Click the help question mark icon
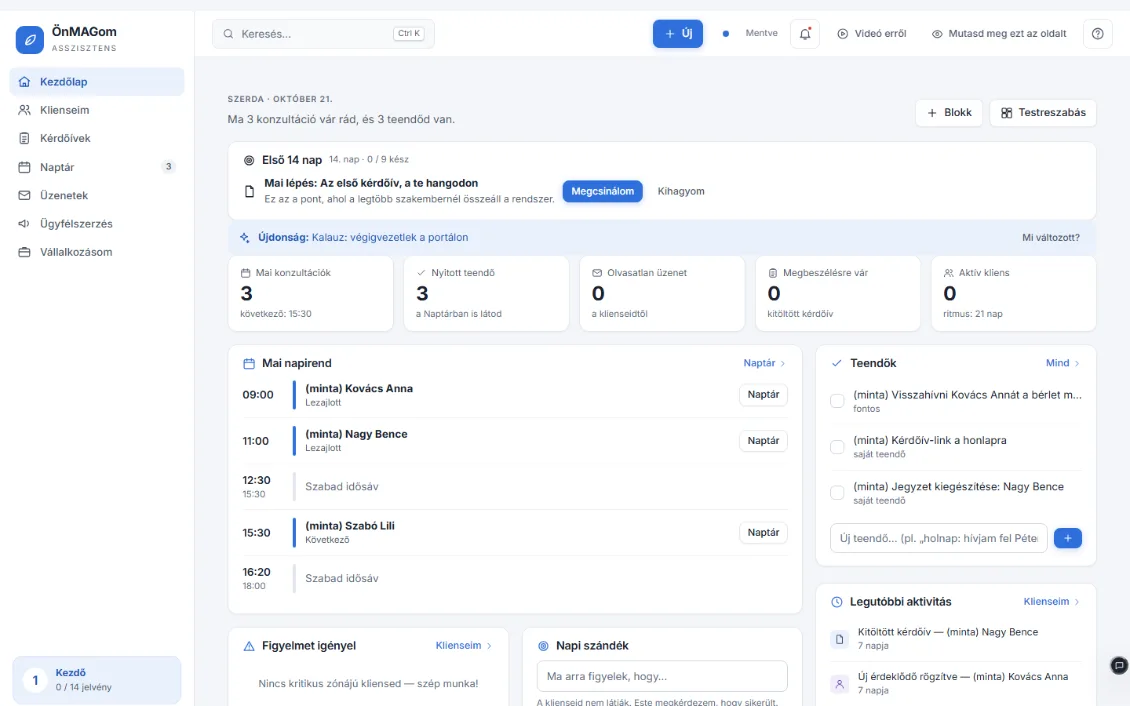Image resolution: width=1130 pixels, height=706 pixels. point(1098,34)
